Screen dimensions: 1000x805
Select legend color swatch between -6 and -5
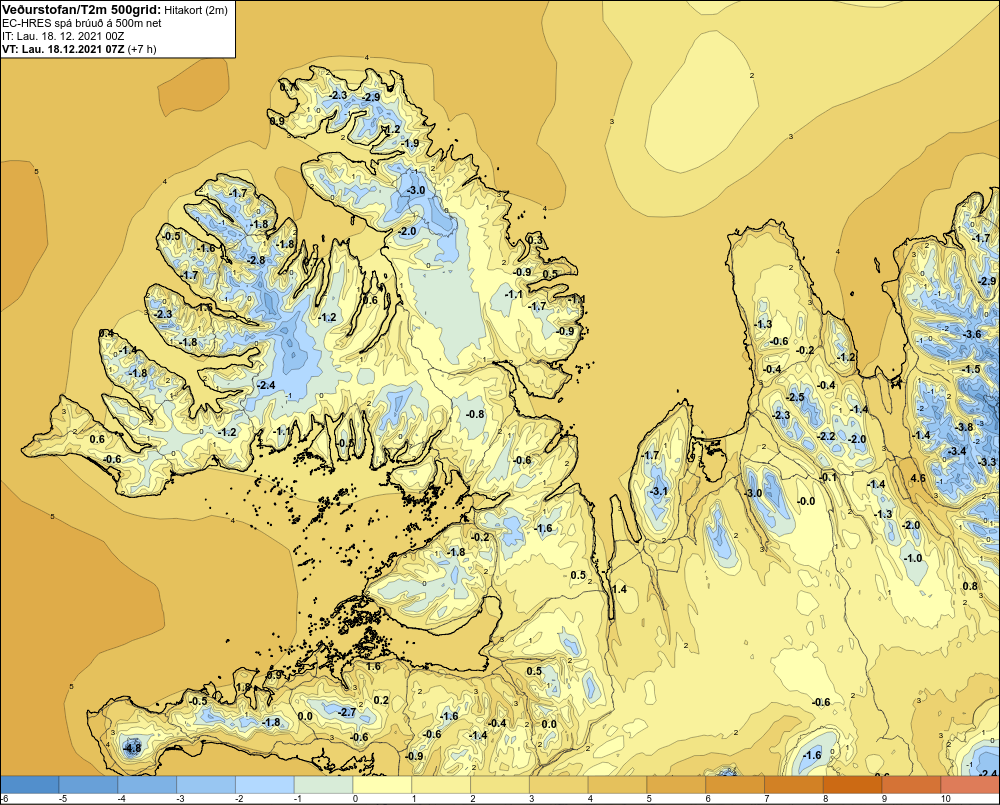point(29,785)
